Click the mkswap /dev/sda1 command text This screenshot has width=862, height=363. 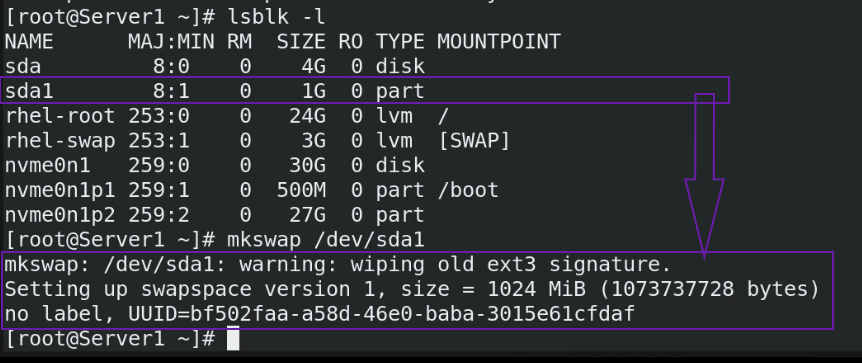[x=326, y=239]
